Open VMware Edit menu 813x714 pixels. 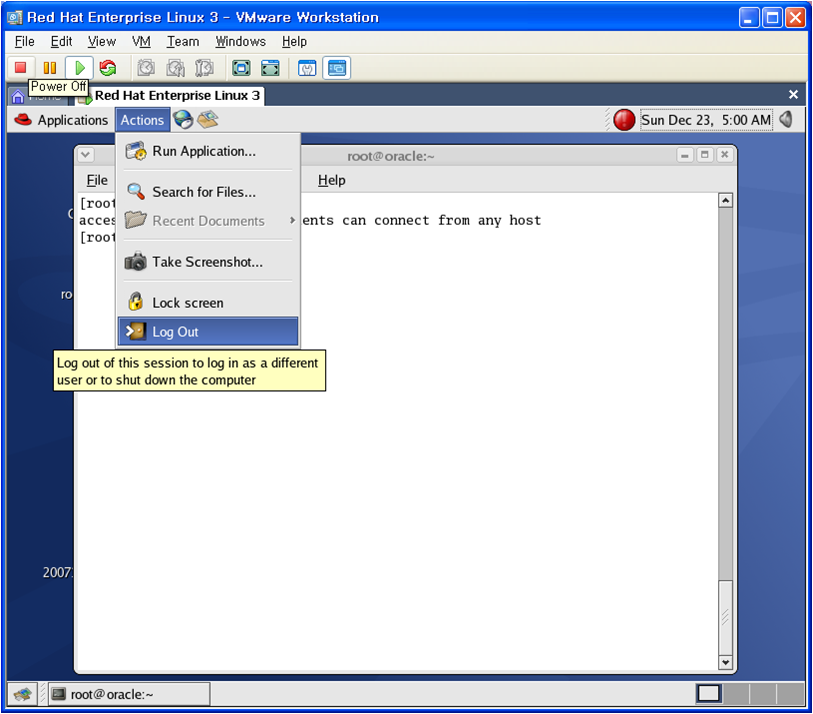point(61,41)
